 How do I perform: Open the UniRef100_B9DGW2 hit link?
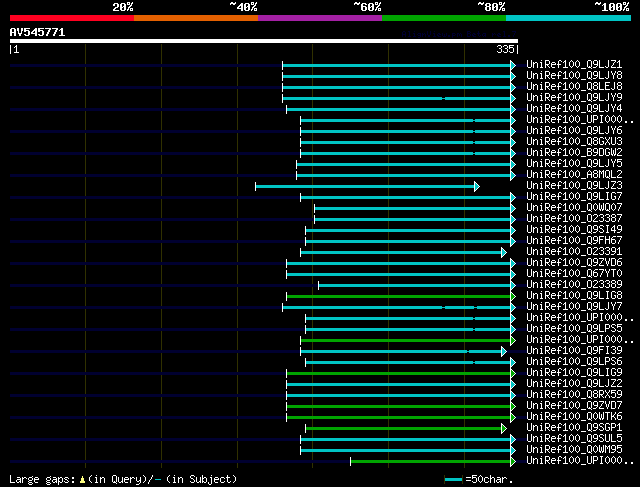[573, 153]
